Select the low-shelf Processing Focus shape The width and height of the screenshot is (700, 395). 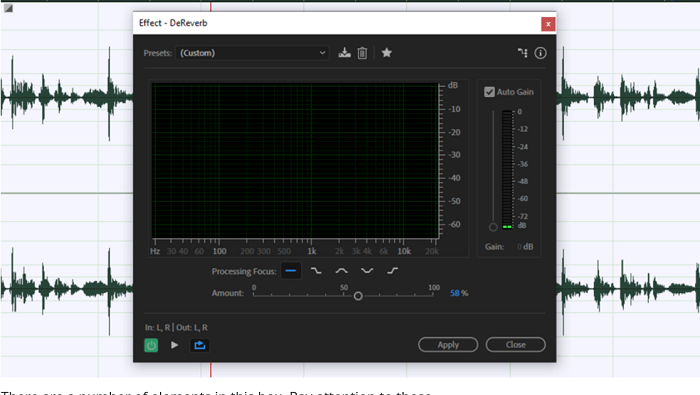point(316,271)
